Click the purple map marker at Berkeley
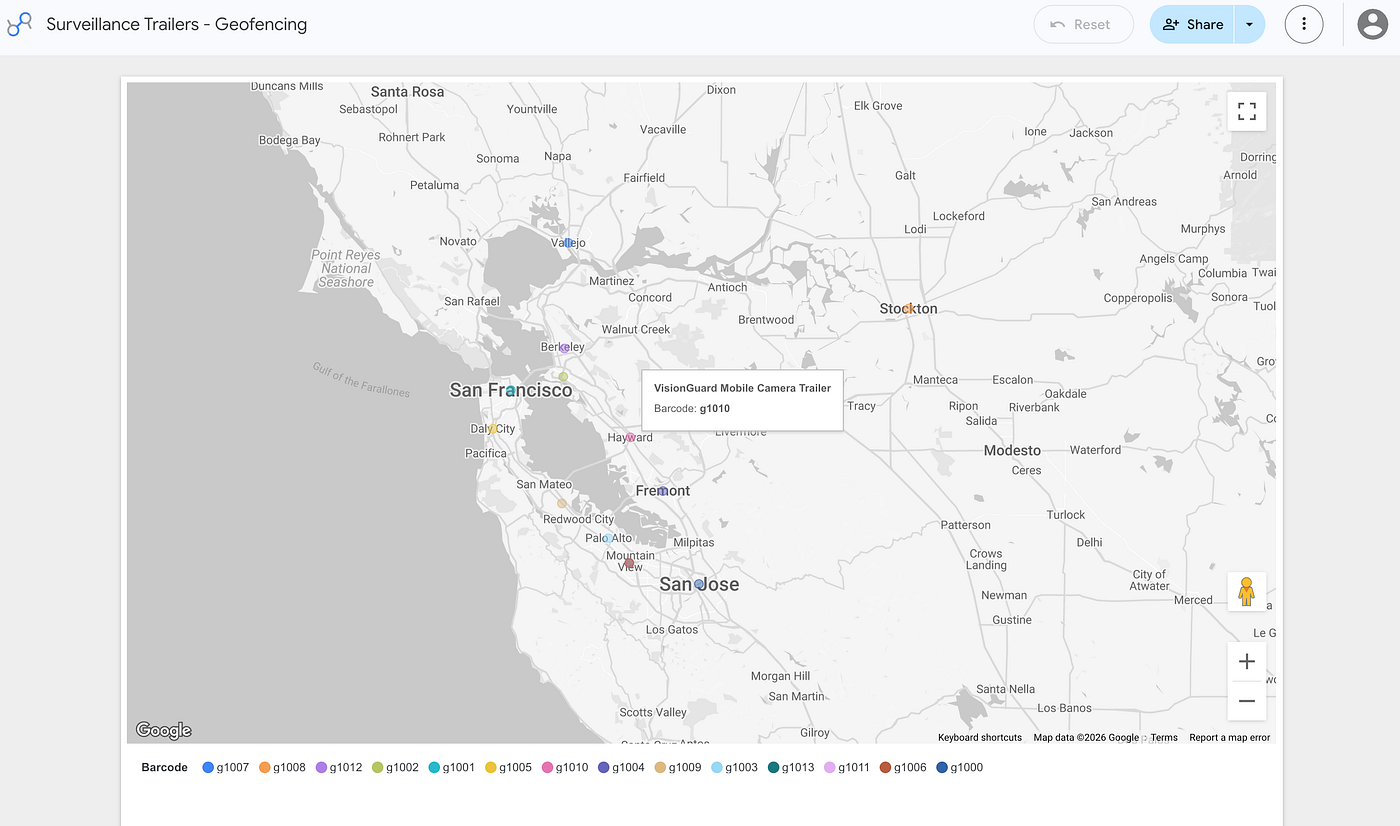 [564, 348]
